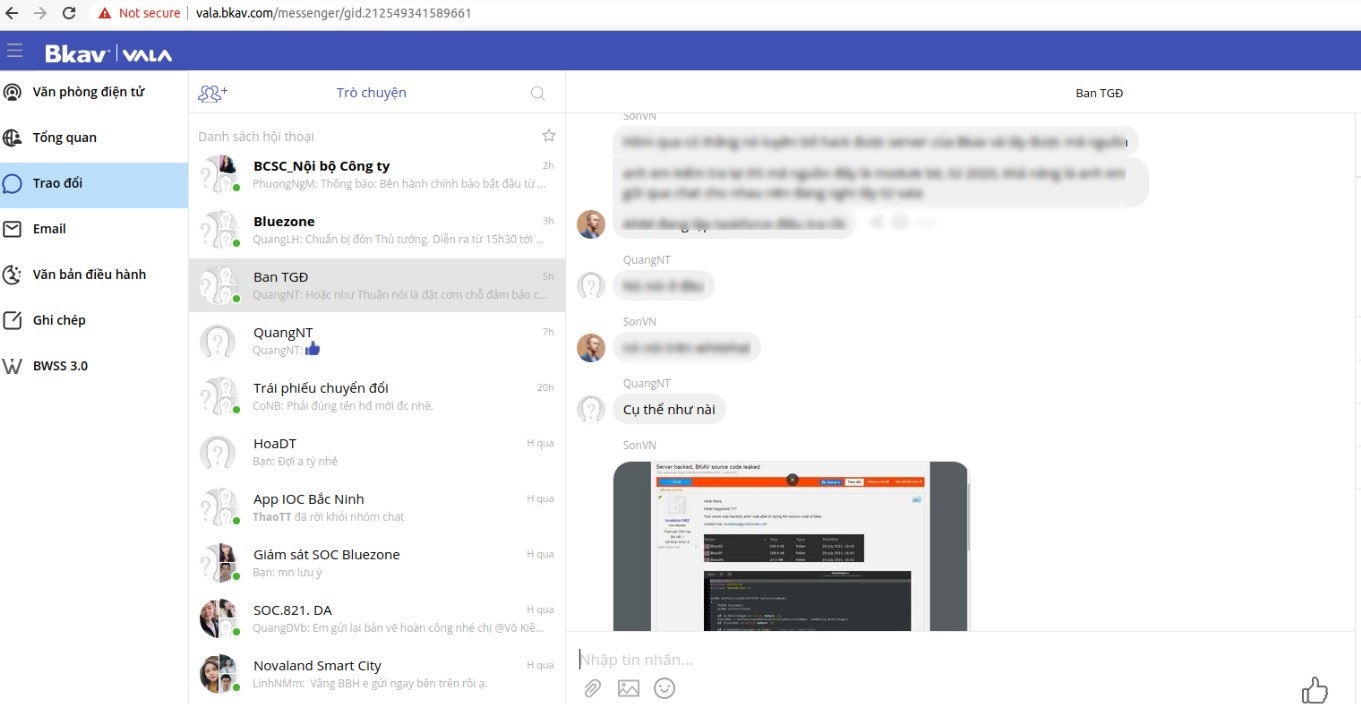The width and height of the screenshot is (1361, 704).
Task: Select the Ban TGĐ conversation in list
Action: 377,285
